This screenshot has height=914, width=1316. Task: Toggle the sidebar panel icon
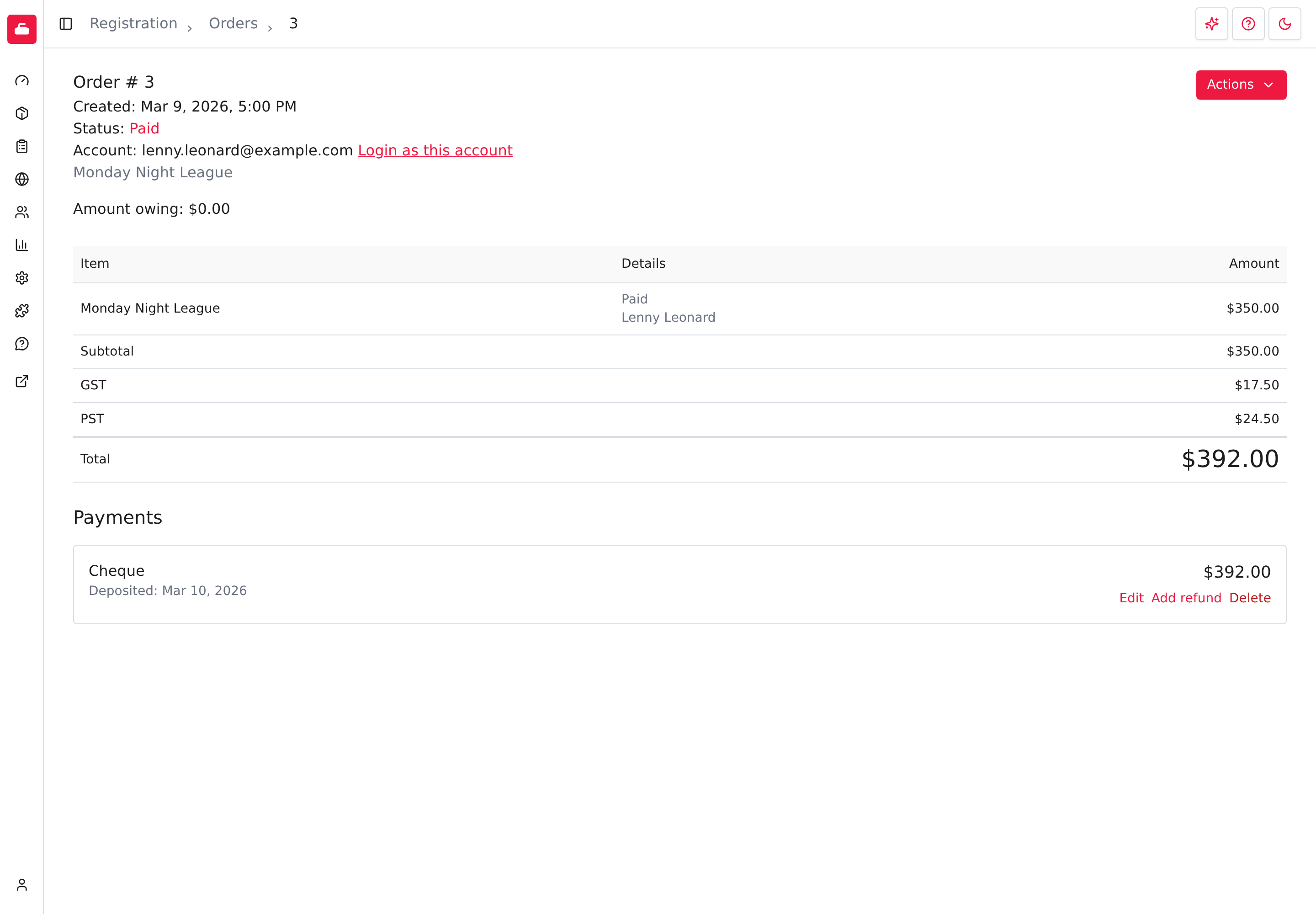coord(66,23)
